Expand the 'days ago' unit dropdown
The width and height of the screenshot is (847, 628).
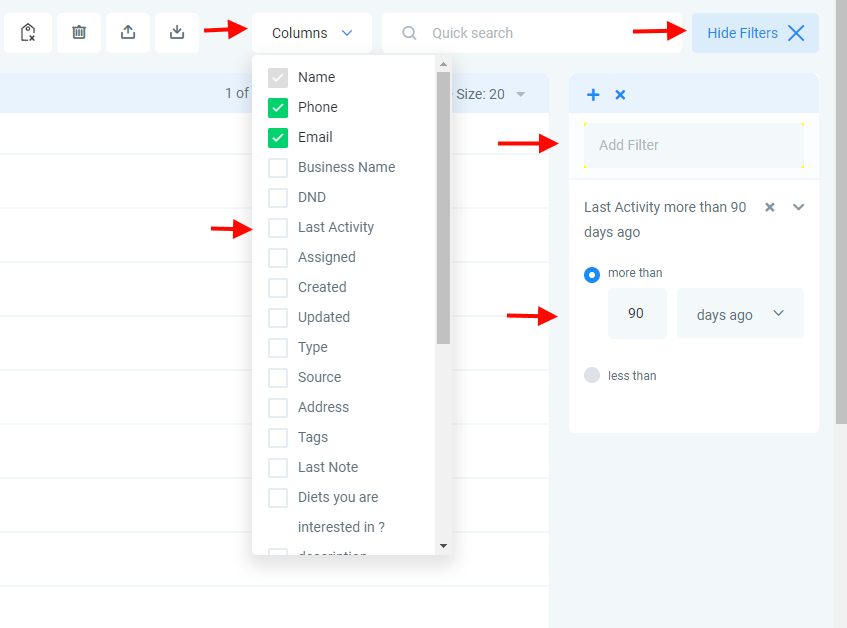pos(740,314)
